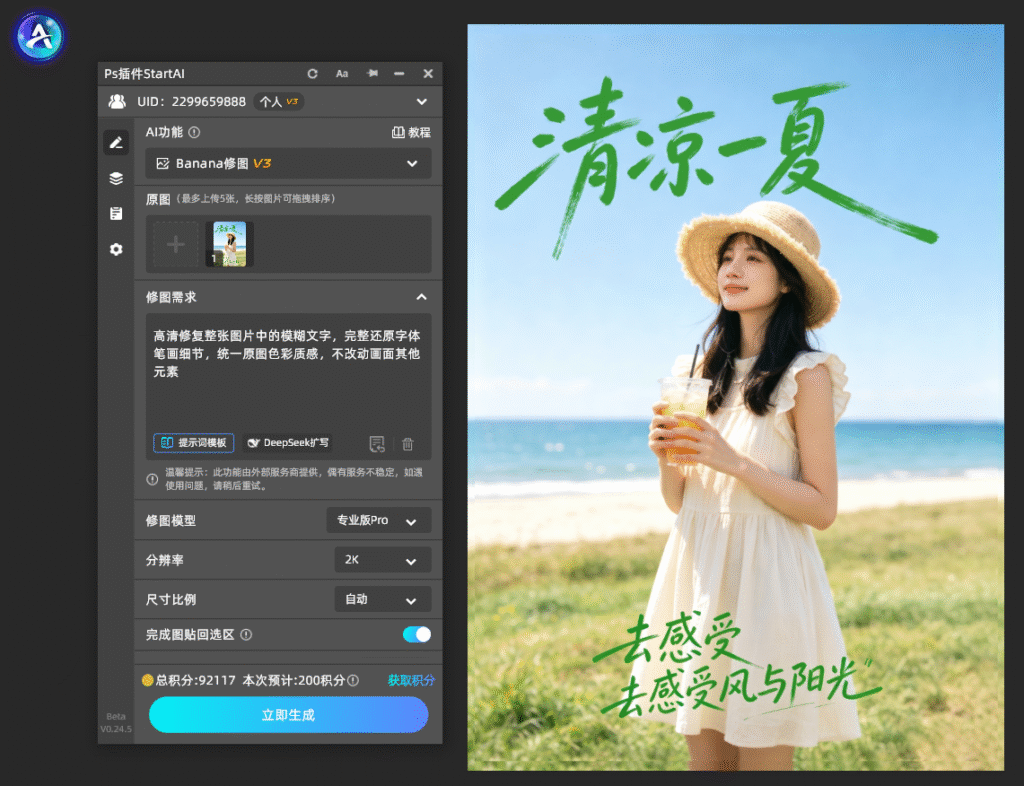This screenshot has height=786, width=1024.
Task: Click the beach poster canvas image
Action: click(735, 398)
